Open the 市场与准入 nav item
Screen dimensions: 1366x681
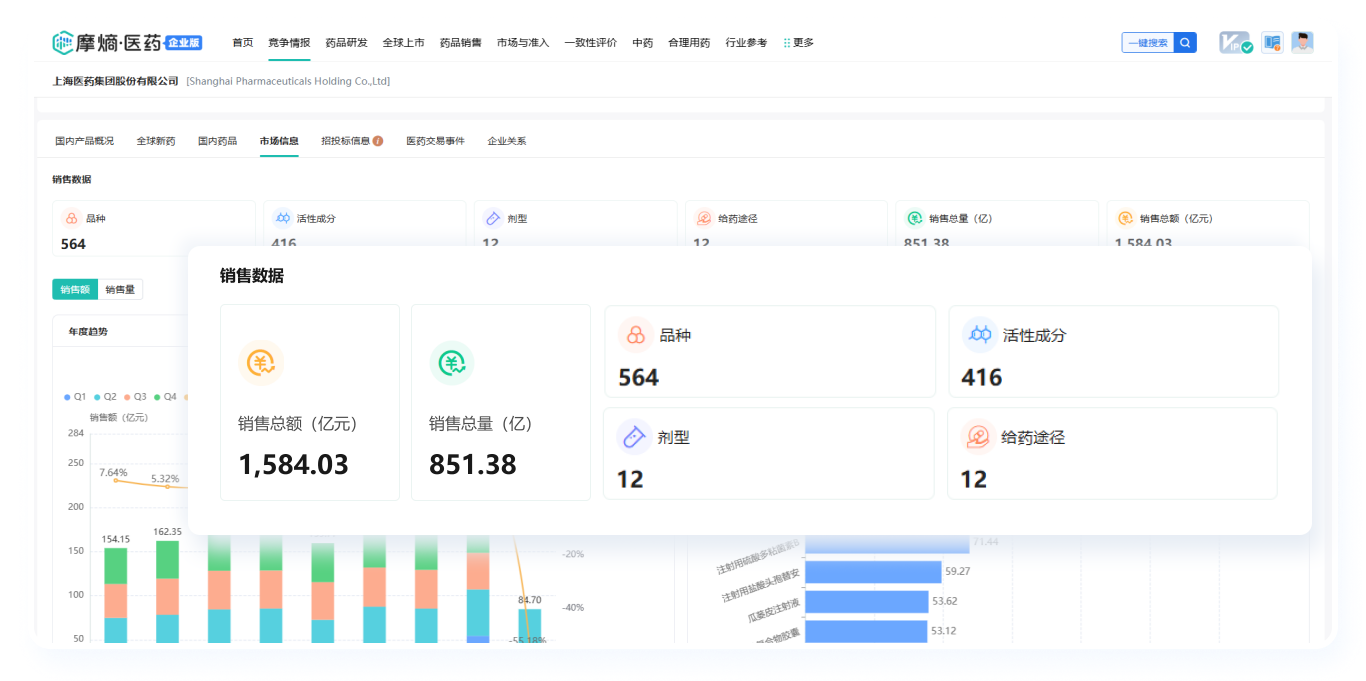pyautogui.click(x=523, y=43)
